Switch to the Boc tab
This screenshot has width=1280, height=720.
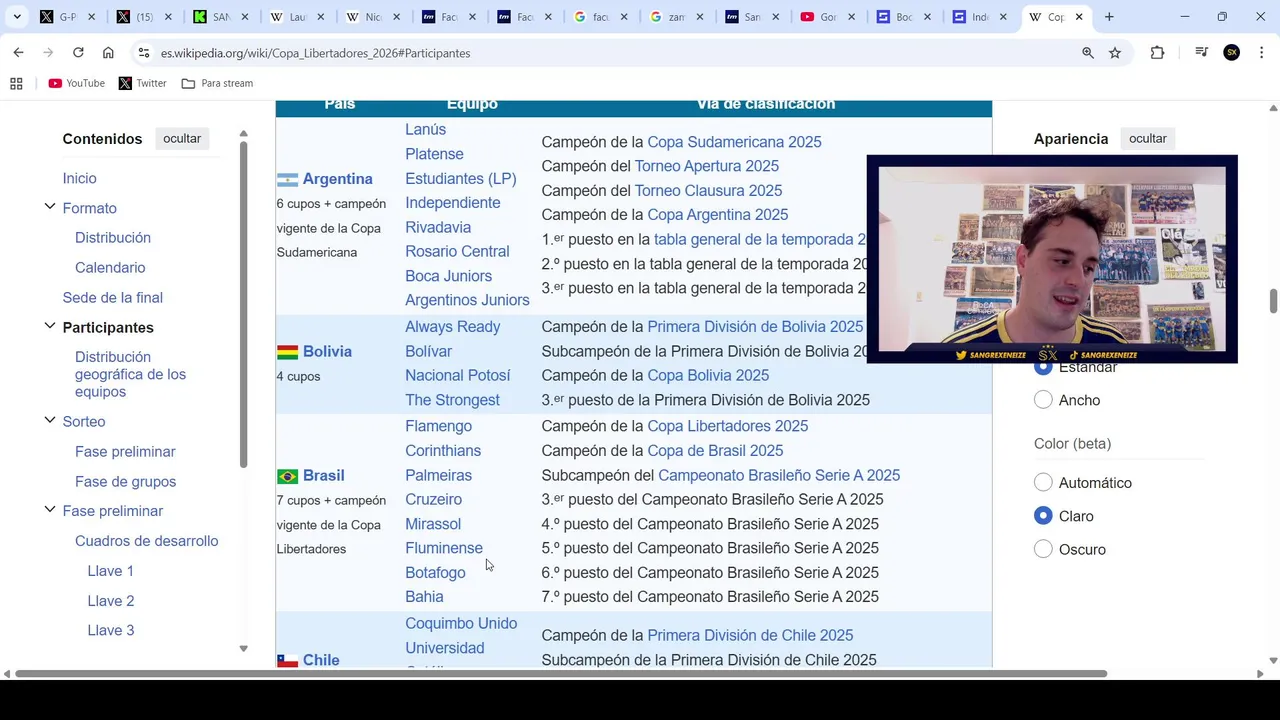(902, 17)
